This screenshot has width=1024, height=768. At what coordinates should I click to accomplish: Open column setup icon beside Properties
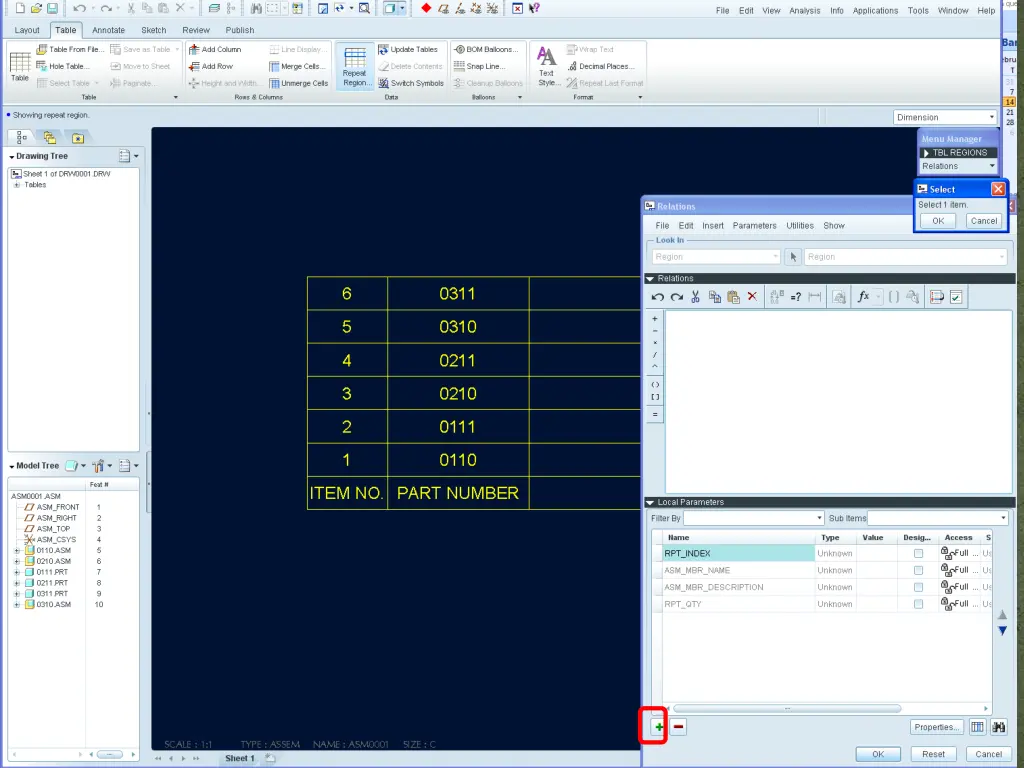click(977, 727)
